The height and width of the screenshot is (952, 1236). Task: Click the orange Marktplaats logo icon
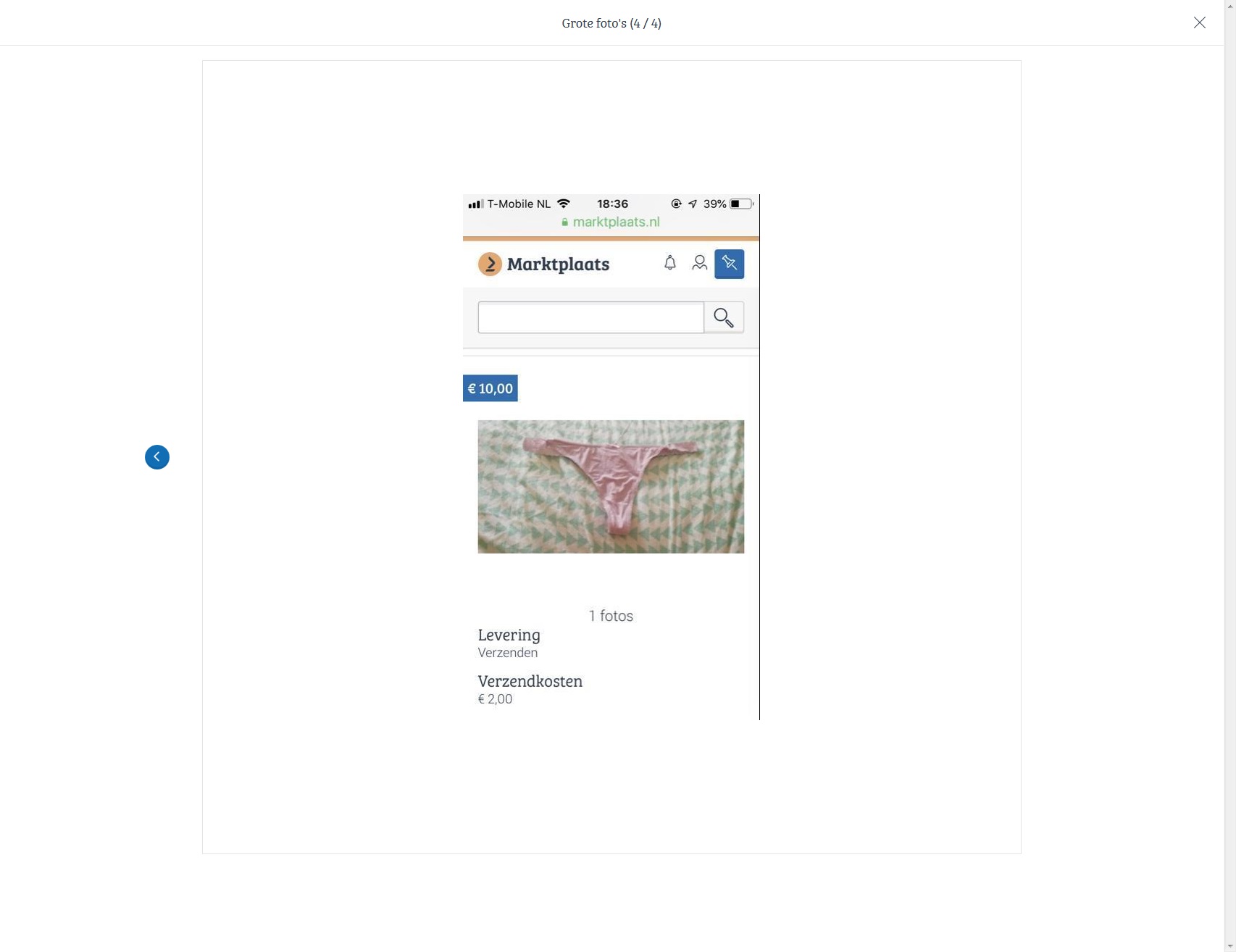(x=490, y=264)
